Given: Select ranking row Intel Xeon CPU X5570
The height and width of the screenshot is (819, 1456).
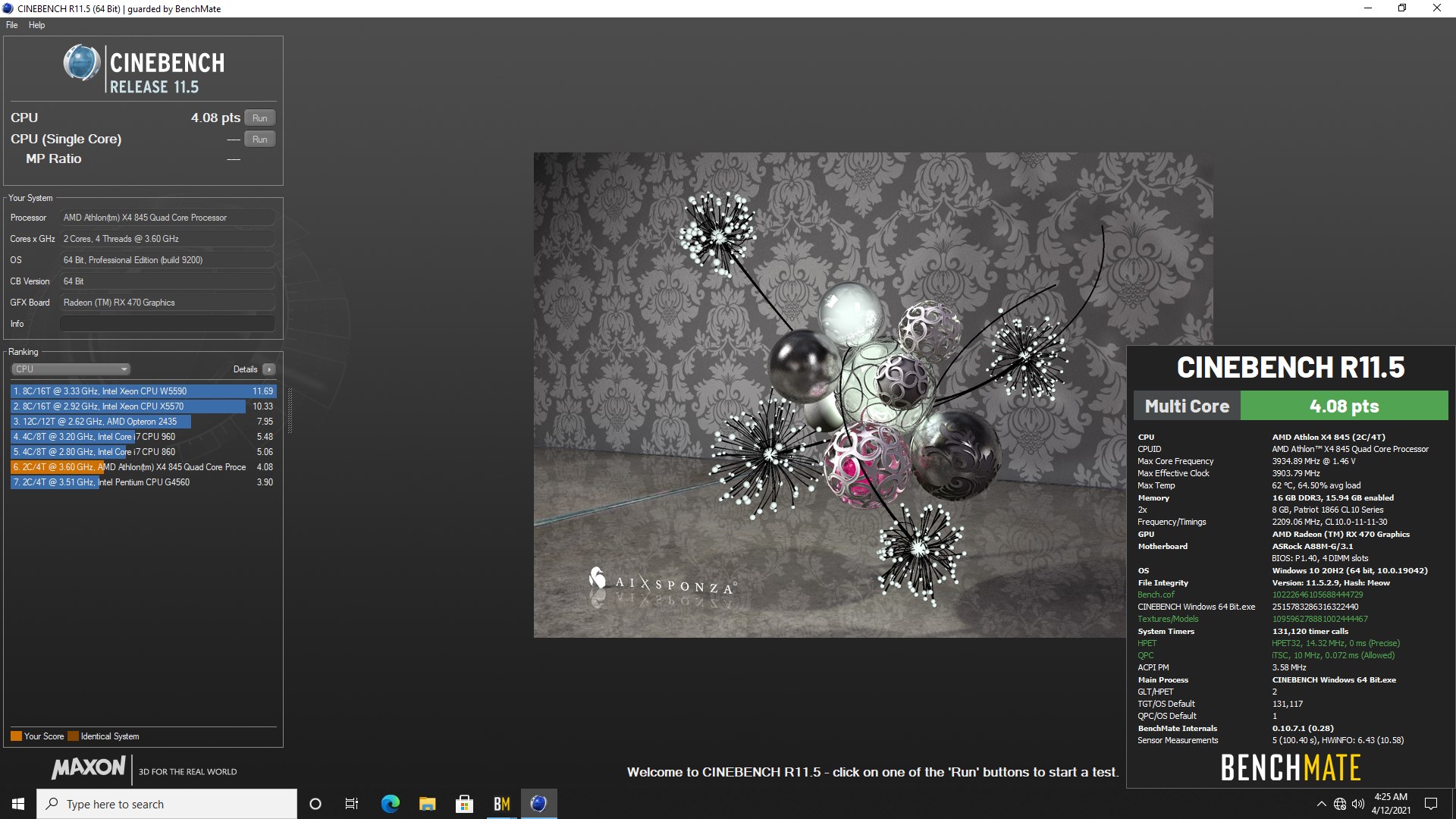Looking at the screenshot, I should [143, 406].
